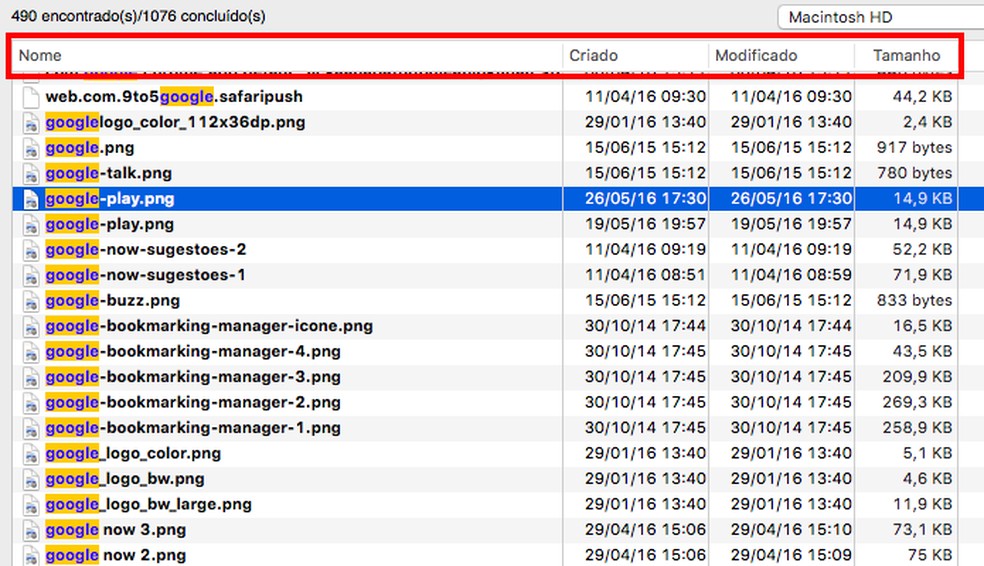Select google-bookmarking-manager-4.png in the list
This screenshot has width=984, height=566.
pyautogui.click(x=193, y=351)
